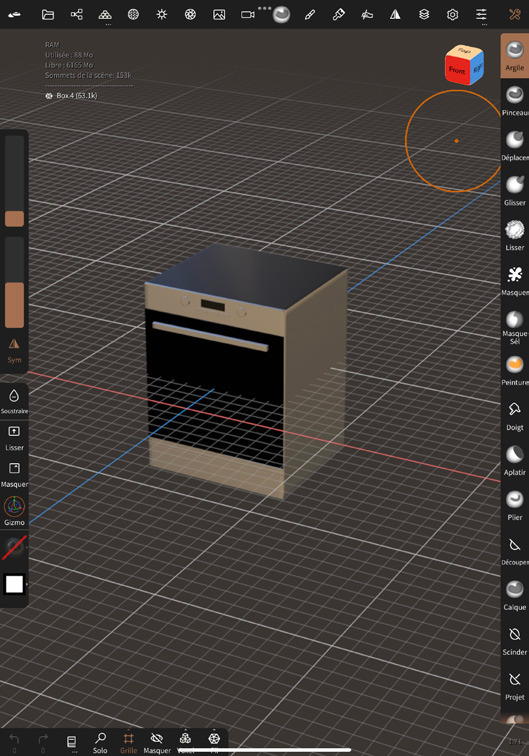Redo the last action
The image size is (529, 756).
click(43, 742)
